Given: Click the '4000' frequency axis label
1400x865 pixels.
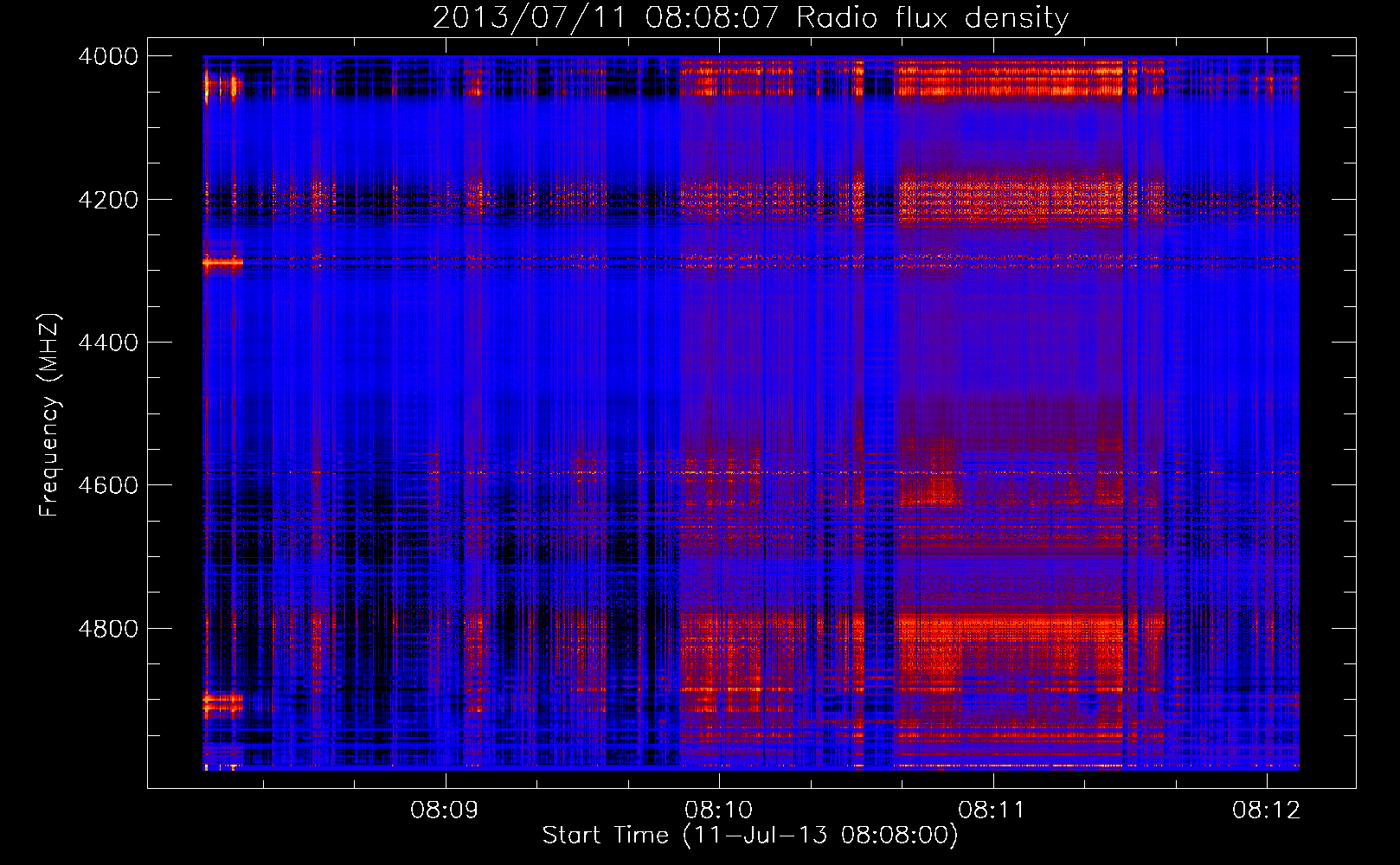Looking at the screenshot, I should (x=108, y=56).
